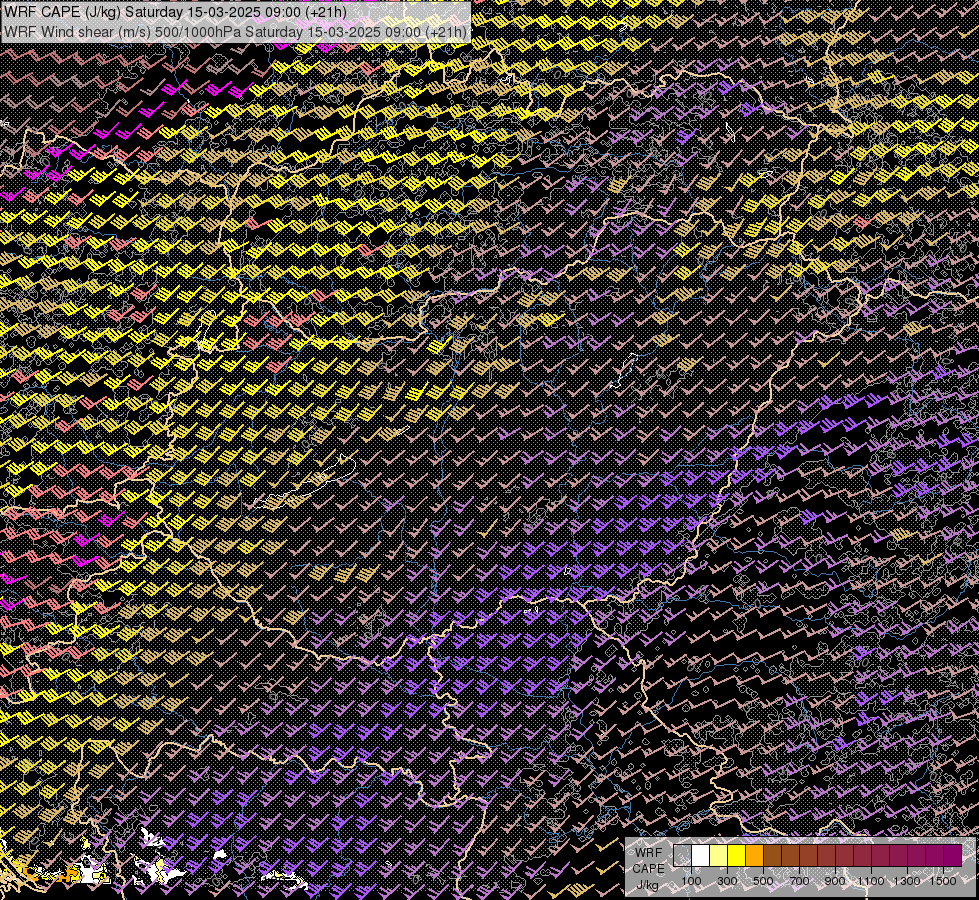Click the legend value 900
This screenshot has width=979, height=900.
coord(835,881)
